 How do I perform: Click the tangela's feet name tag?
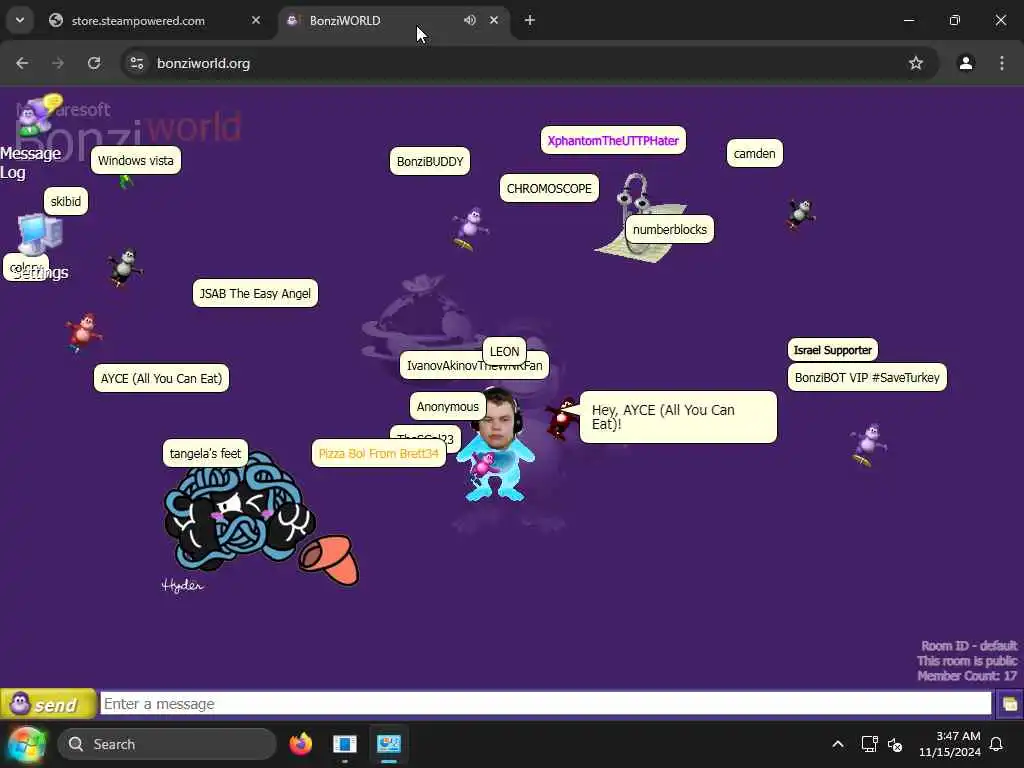[x=205, y=453]
